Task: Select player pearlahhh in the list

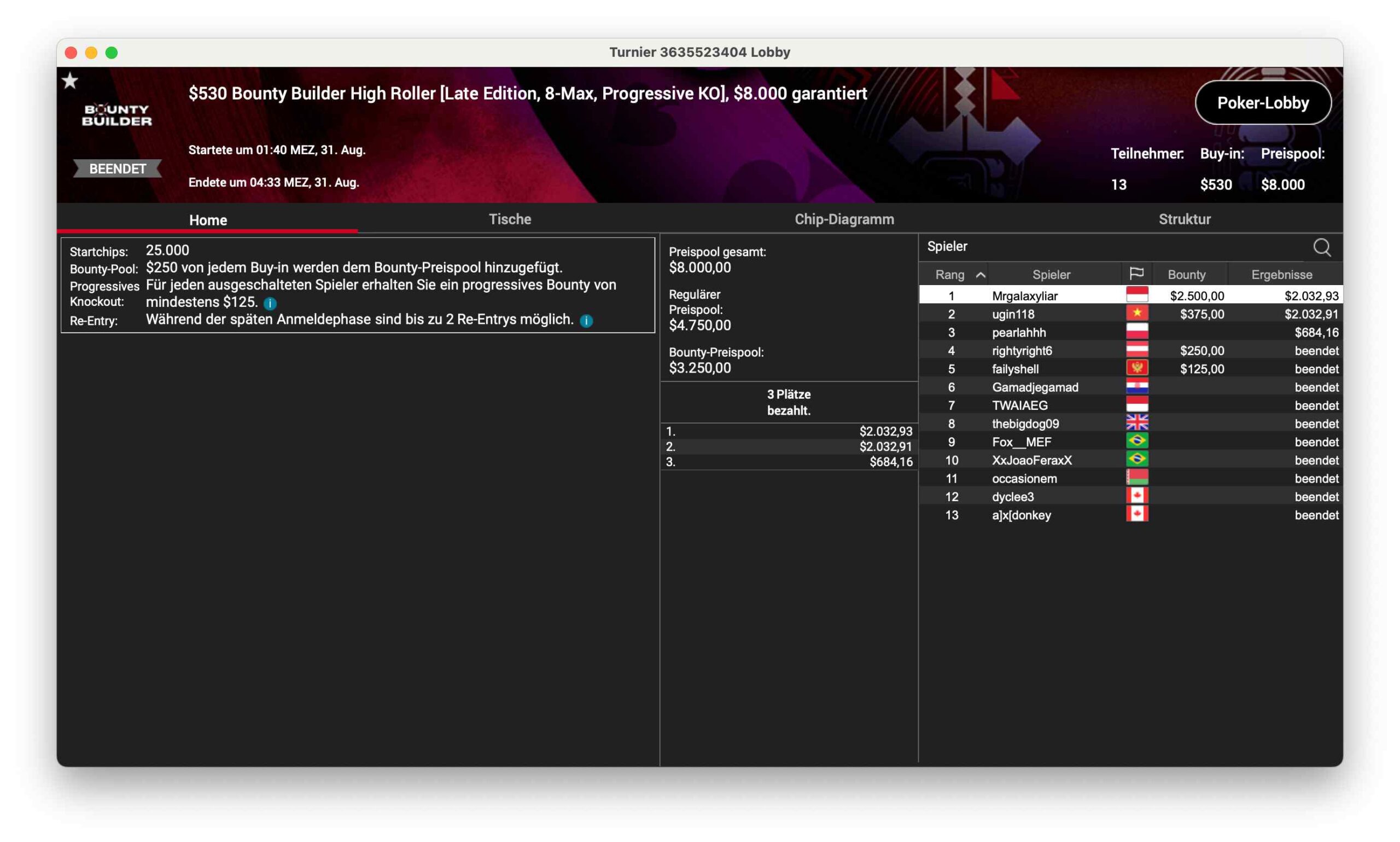Action: tap(1018, 333)
